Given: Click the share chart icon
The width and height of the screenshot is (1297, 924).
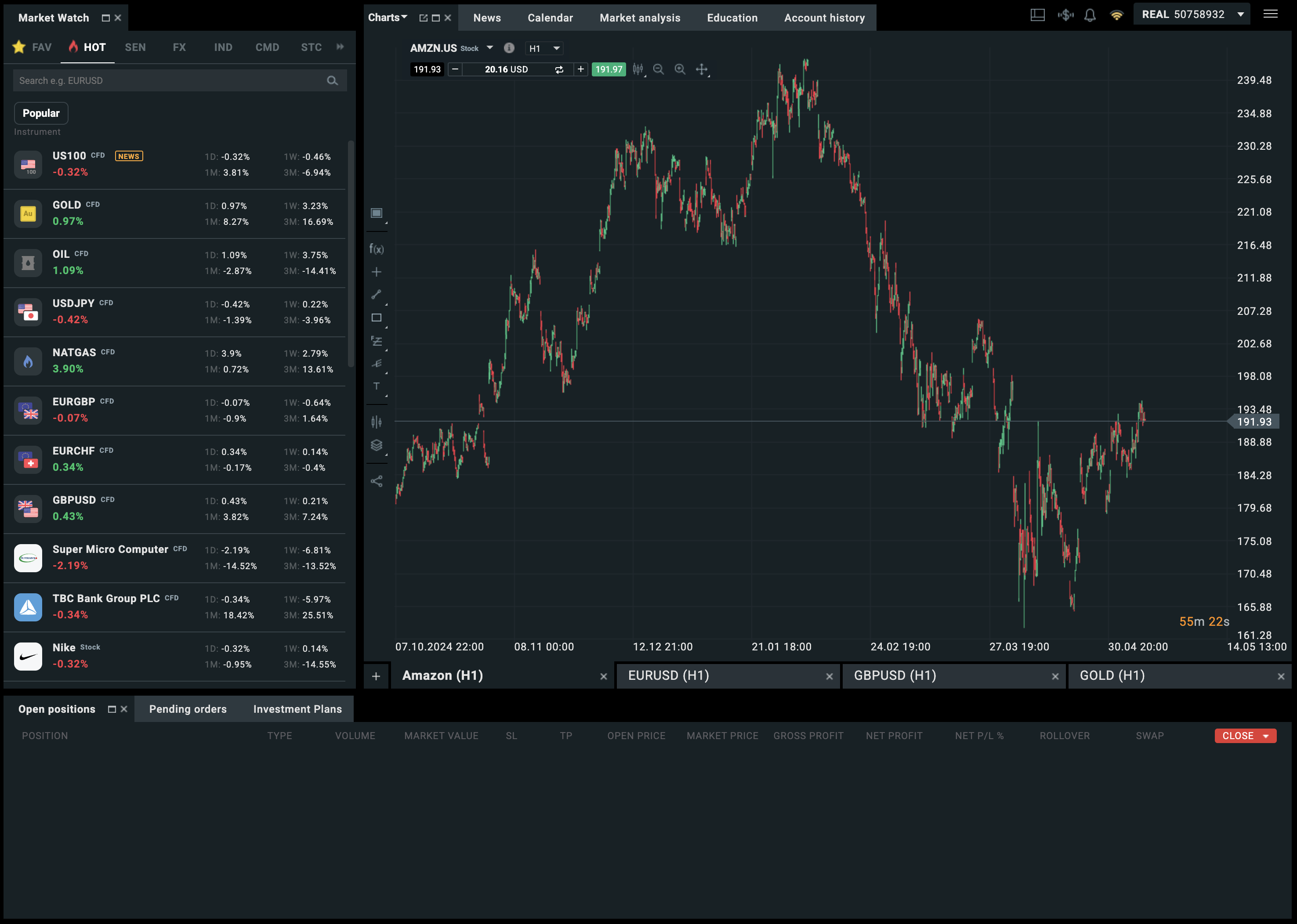Looking at the screenshot, I should (377, 481).
